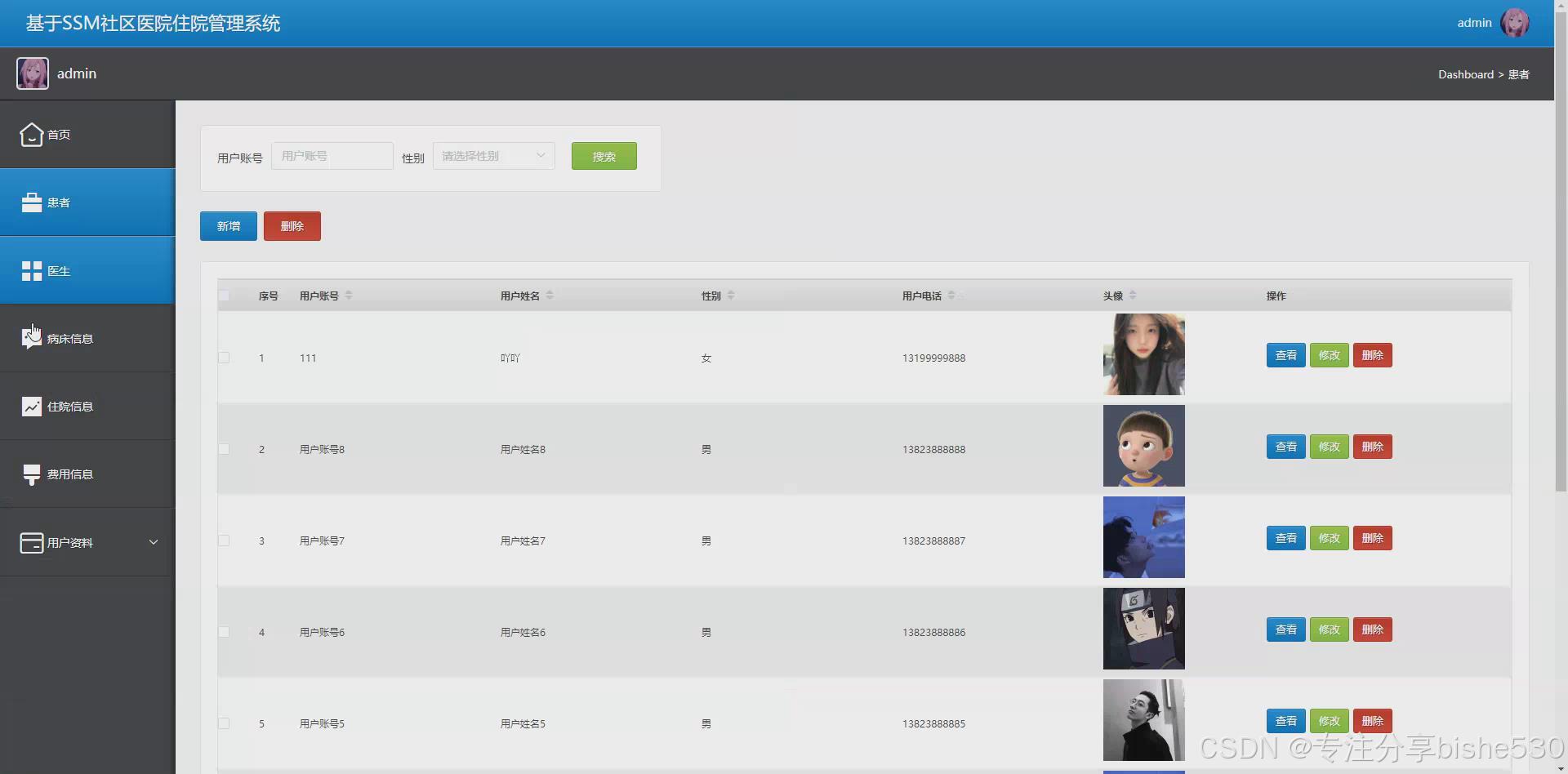Click the 用户资料 card icon
The image size is (1568, 774).
coord(31,542)
